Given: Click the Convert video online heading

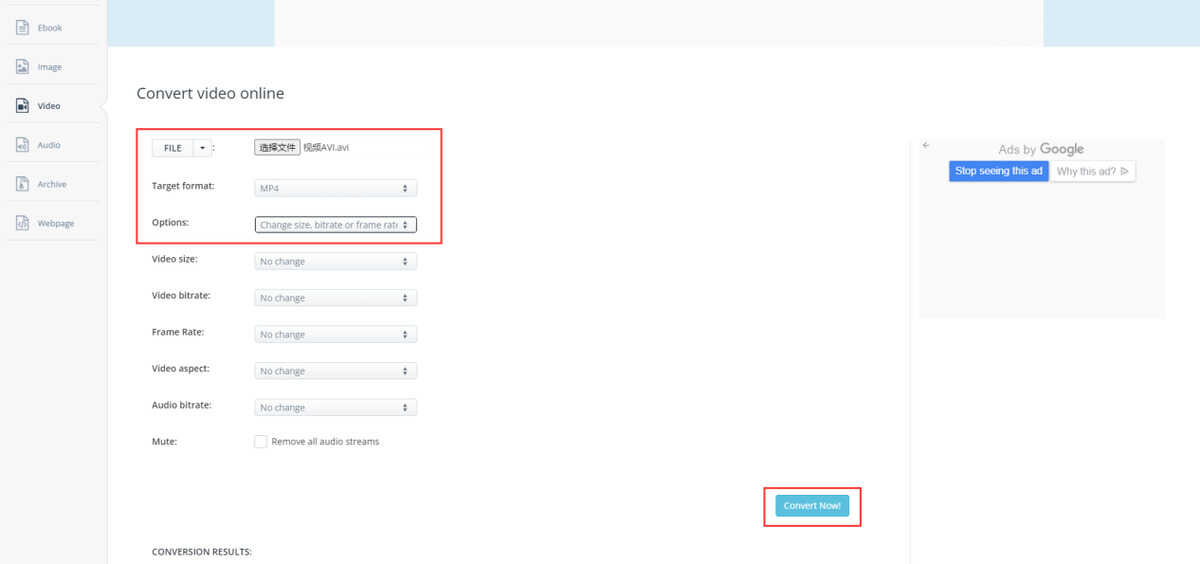Looking at the screenshot, I should pyautogui.click(x=210, y=93).
